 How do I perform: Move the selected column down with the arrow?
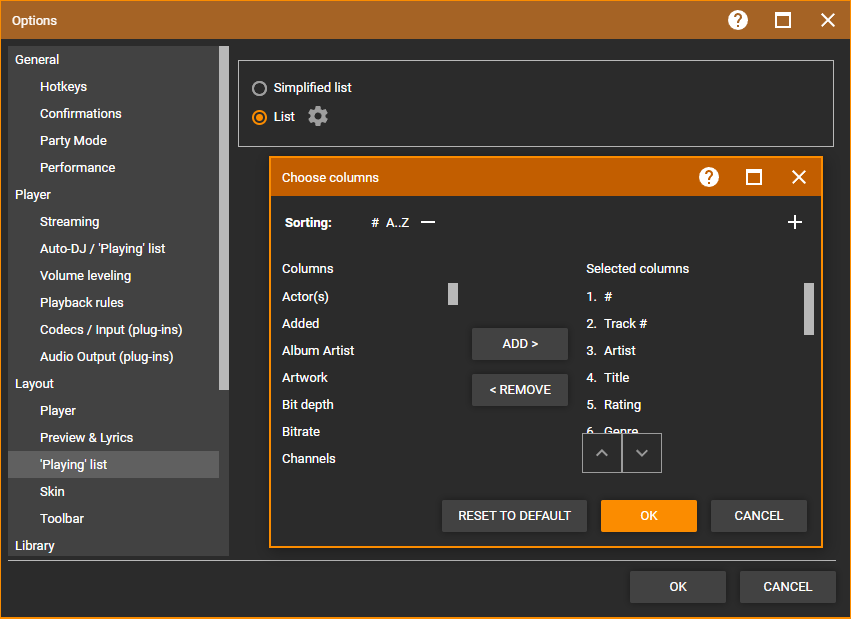click(641, 452)
